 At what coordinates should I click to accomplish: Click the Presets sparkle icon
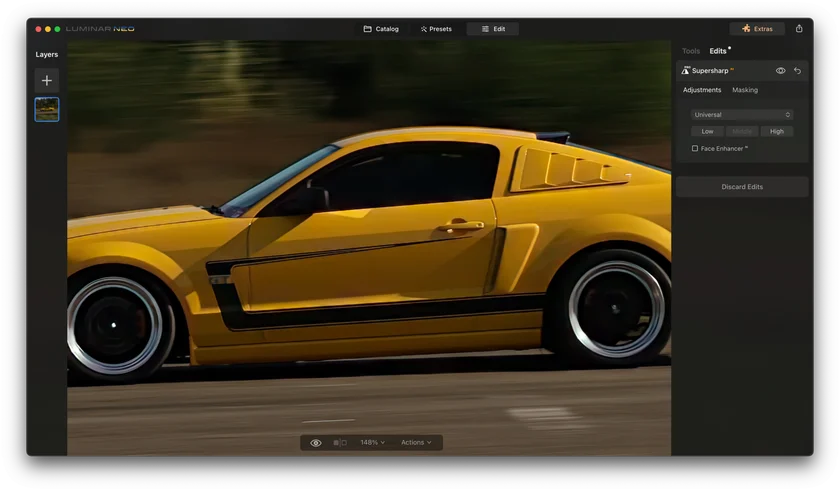pos(424,29)
